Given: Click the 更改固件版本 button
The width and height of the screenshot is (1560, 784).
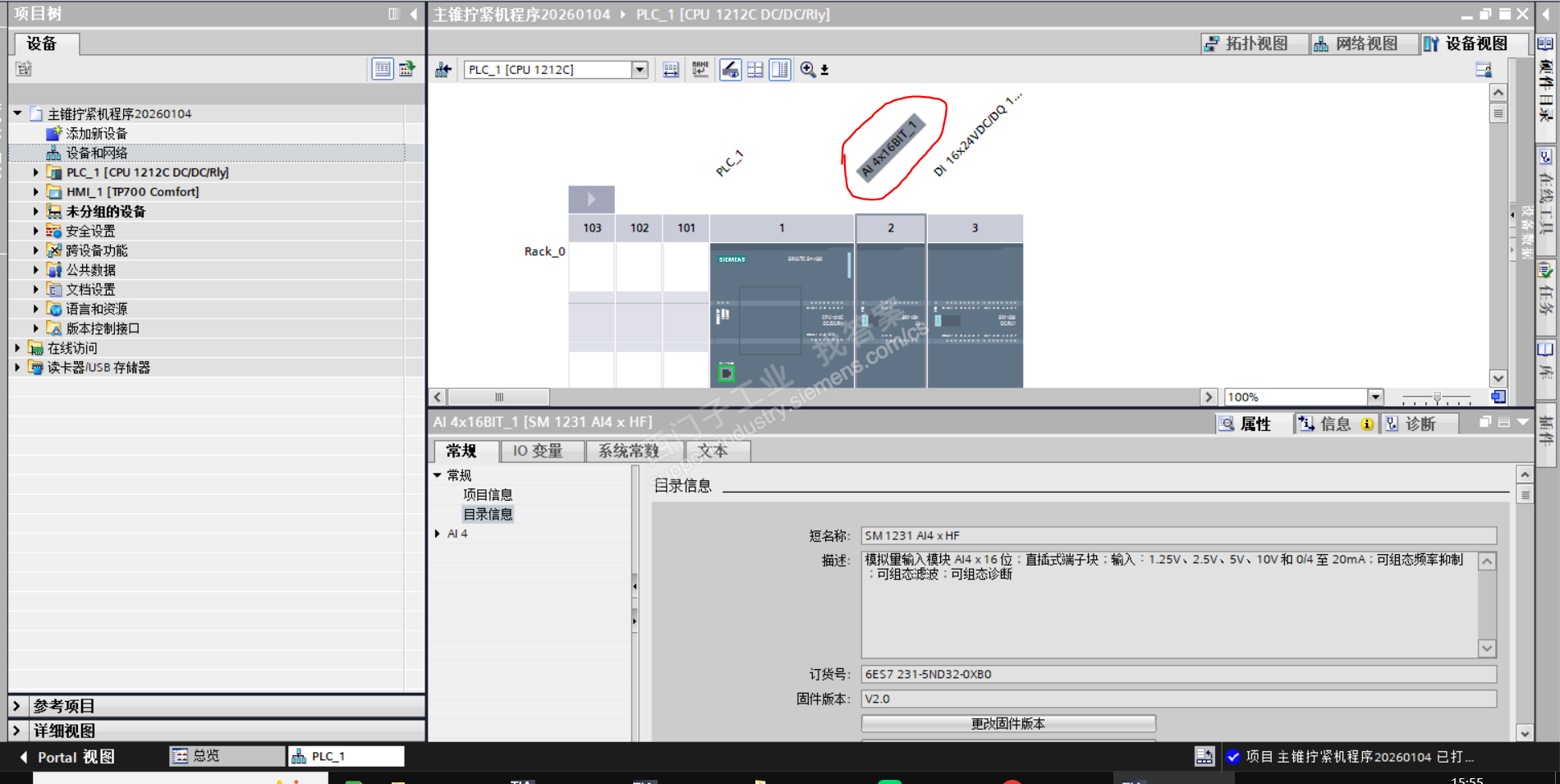Looking at the screenshot, I should coord(1008,723).
